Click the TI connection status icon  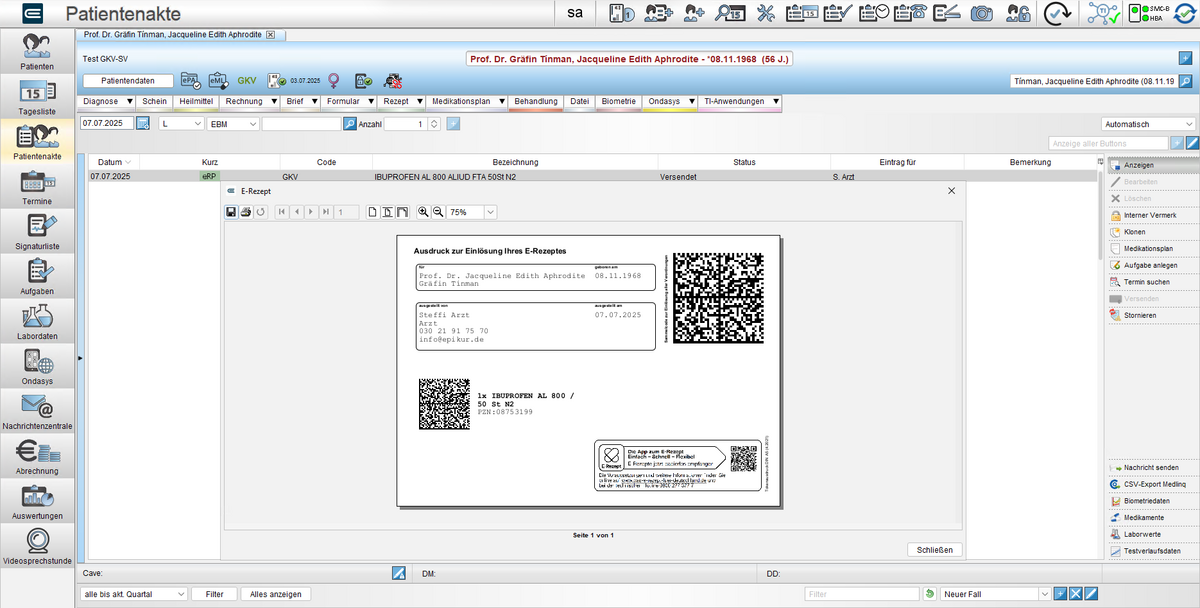coord(1104,13)
